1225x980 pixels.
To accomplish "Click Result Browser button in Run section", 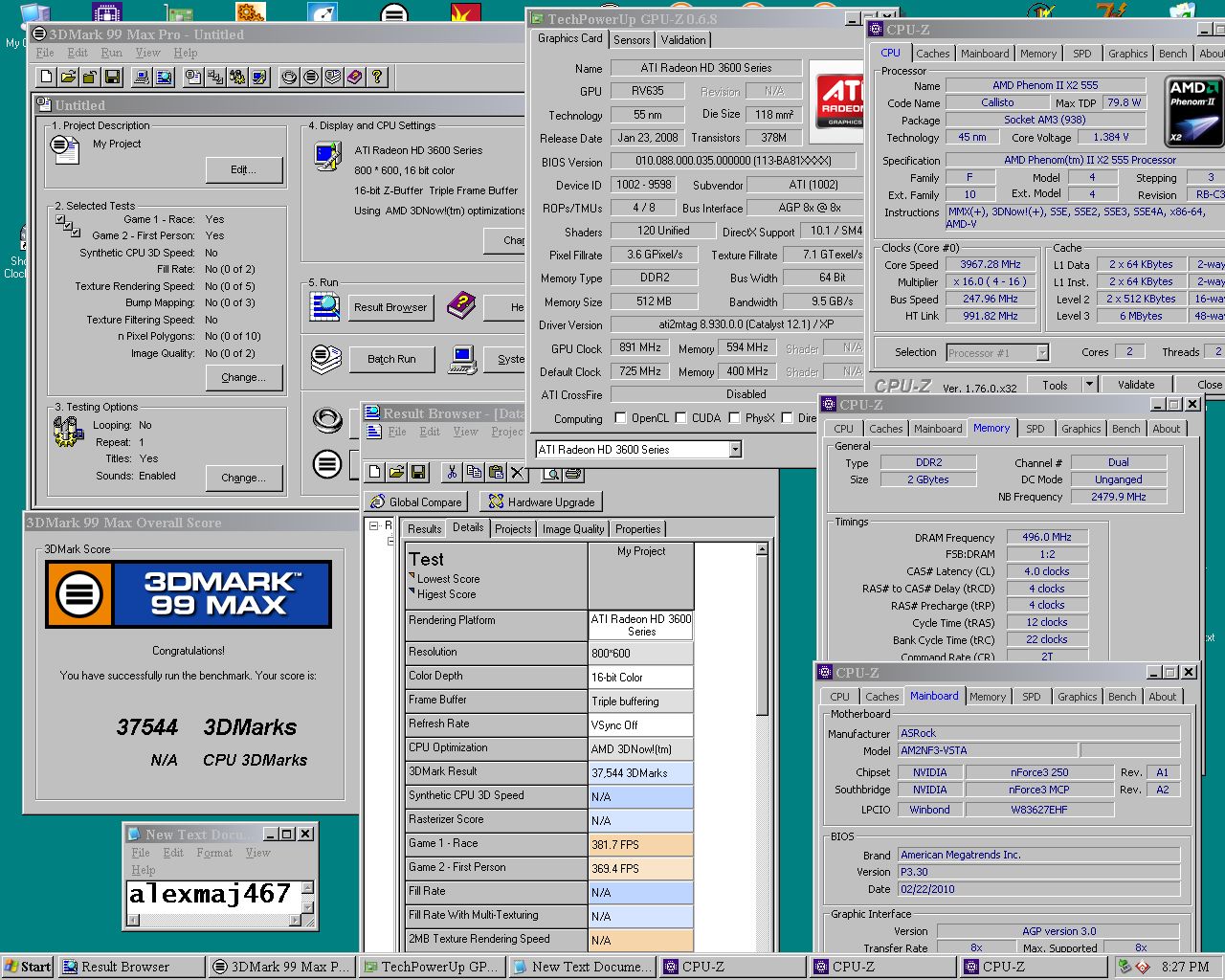I will click(x=390, y=307).
